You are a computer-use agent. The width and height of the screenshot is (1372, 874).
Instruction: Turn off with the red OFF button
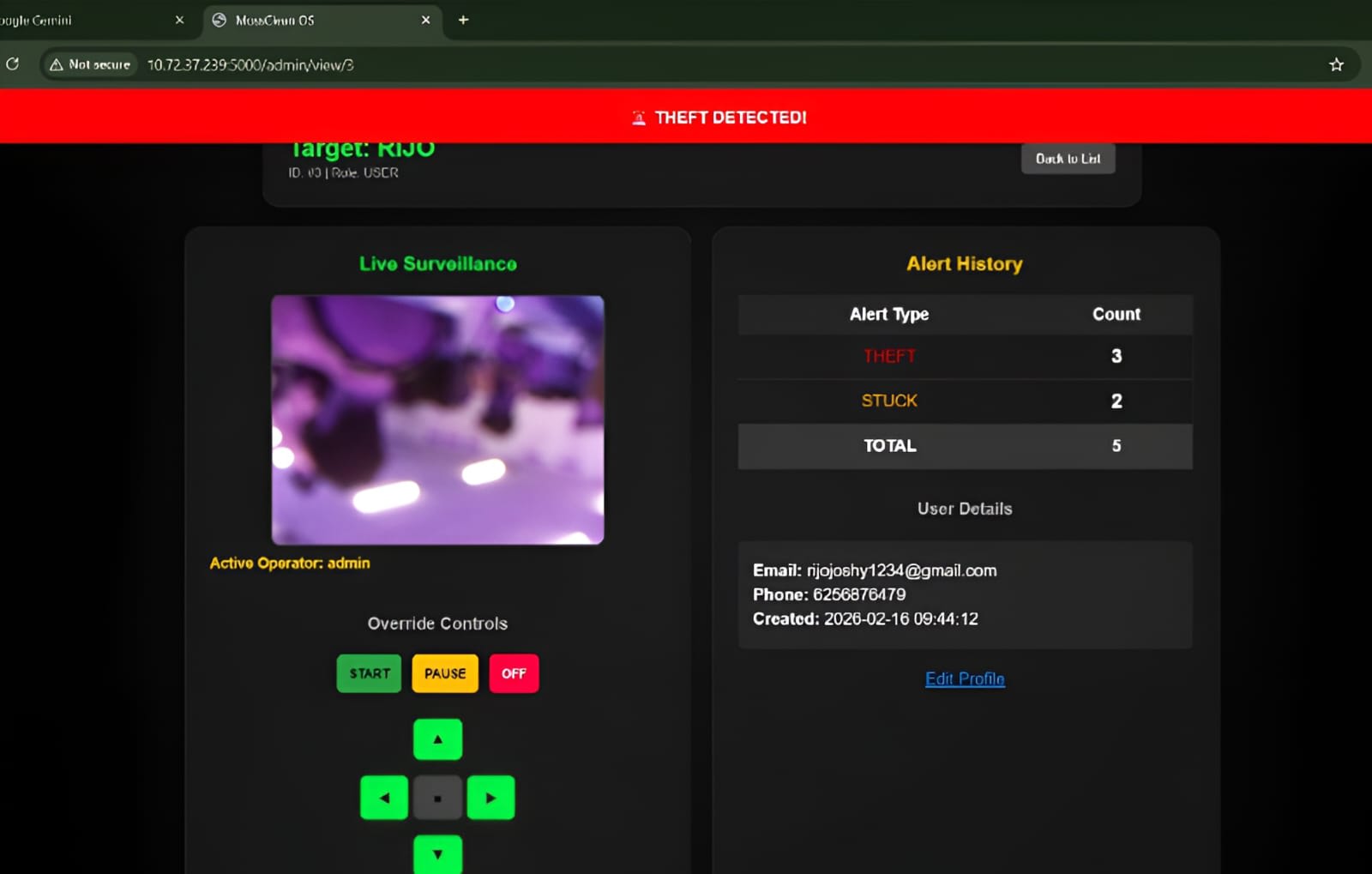click(514, 673)
